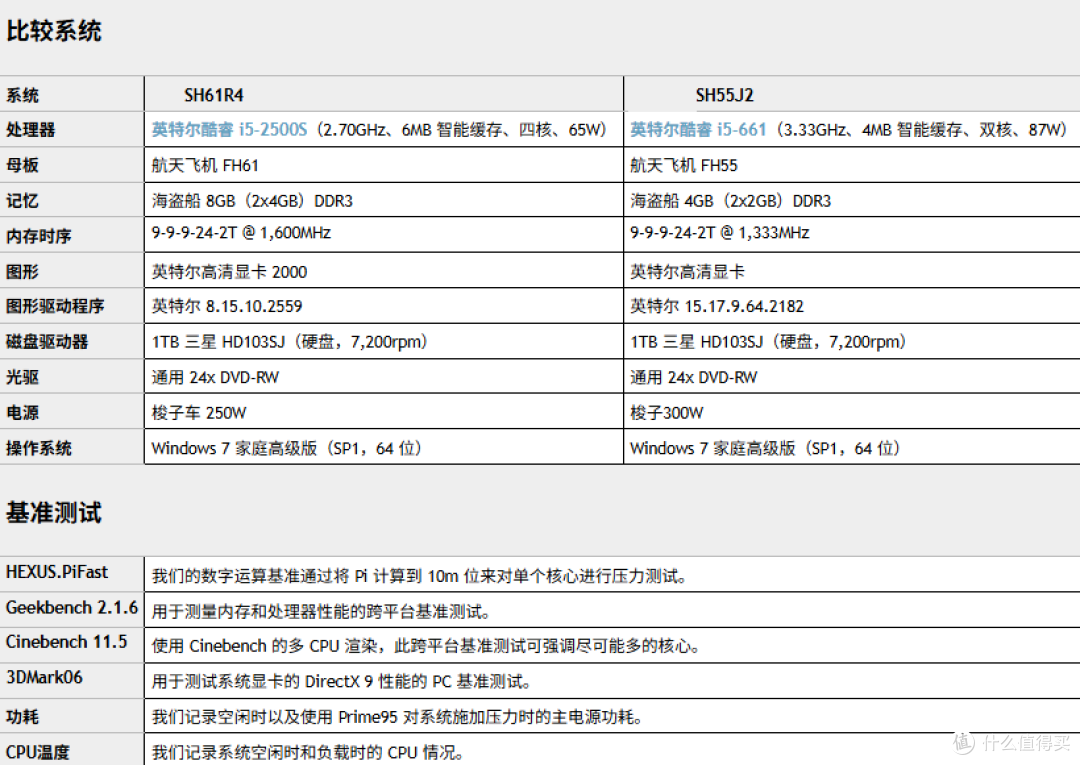1080x765 pixels.
Task: Click the Pi 计算到 10m 位 description
Action: click(x=420, y=576)
